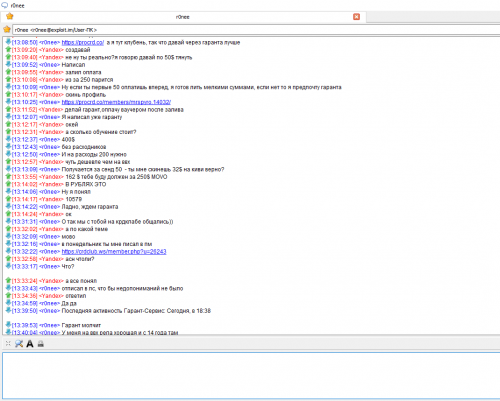
Task: Click the message '[13:14:24] <Yandex> ок'
Action: pos(42,214)
